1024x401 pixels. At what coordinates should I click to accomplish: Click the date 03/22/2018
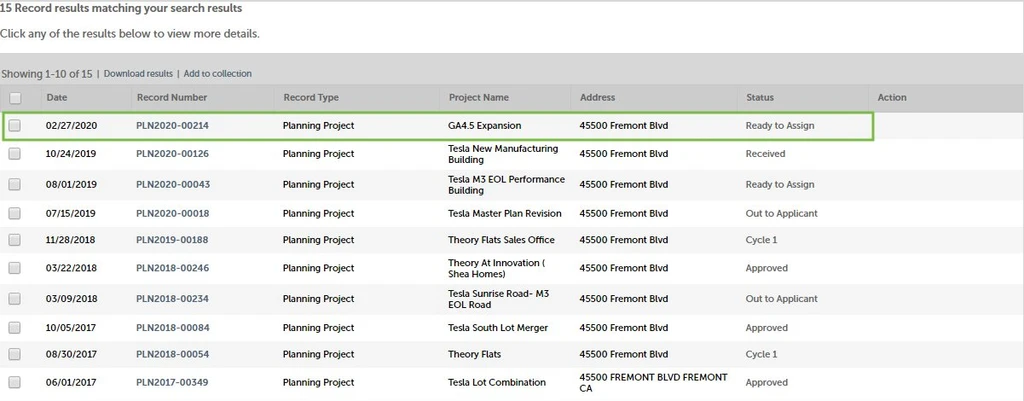(71, 268)
